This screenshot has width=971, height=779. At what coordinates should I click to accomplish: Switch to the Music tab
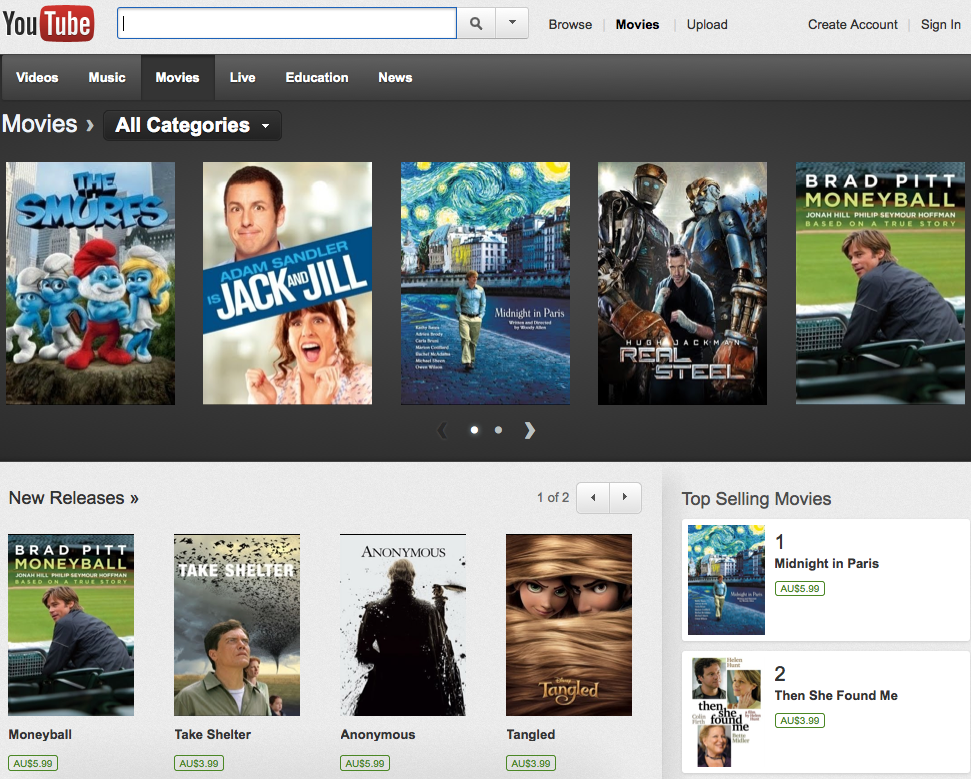107,77
